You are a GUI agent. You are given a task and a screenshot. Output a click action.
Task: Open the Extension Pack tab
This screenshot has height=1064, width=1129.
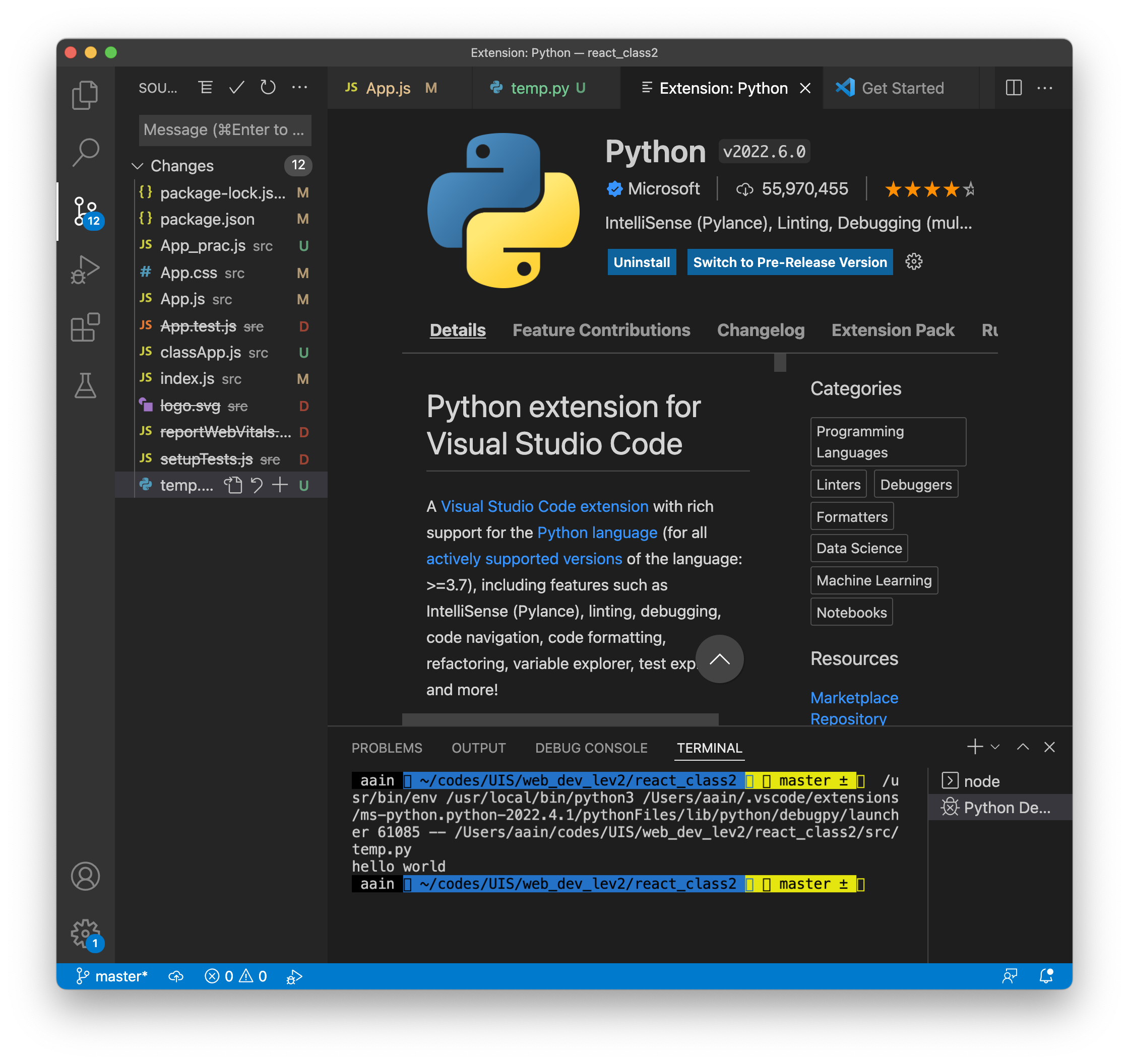coord(893,330)
